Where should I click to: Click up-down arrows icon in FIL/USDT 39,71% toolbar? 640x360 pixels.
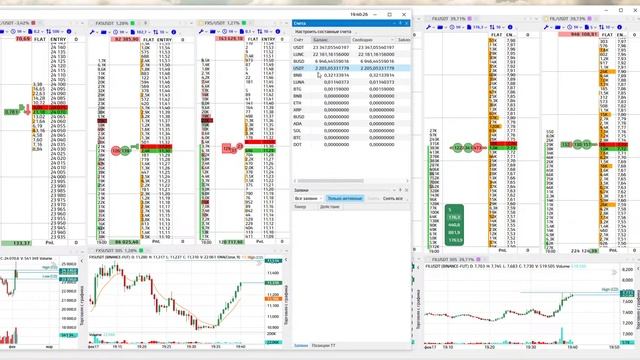pos(492,27)
